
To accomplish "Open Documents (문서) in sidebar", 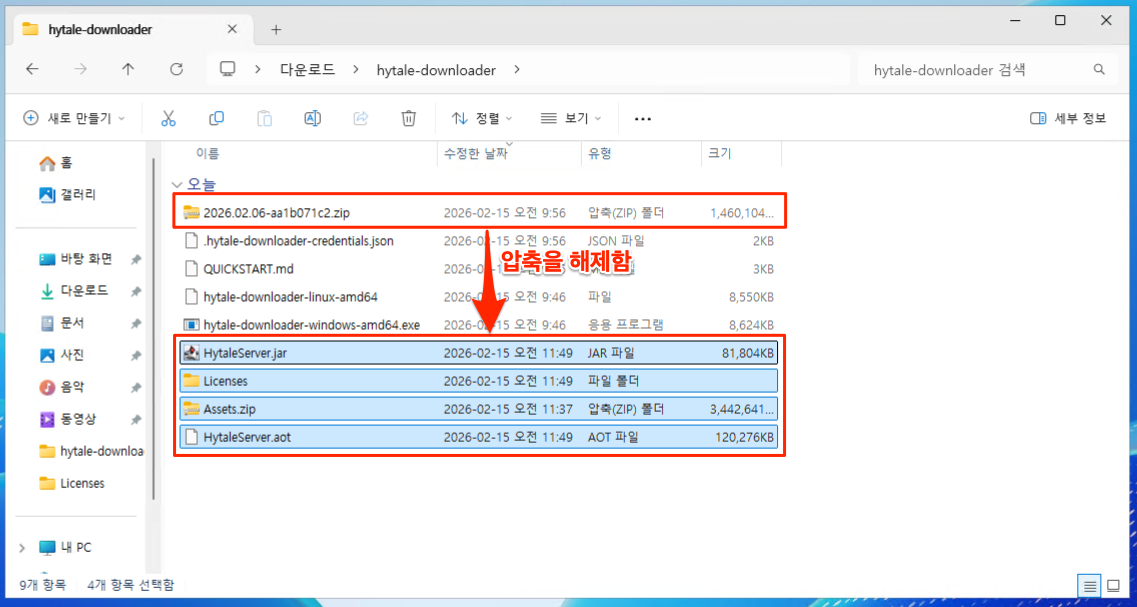I will point(62,323).
